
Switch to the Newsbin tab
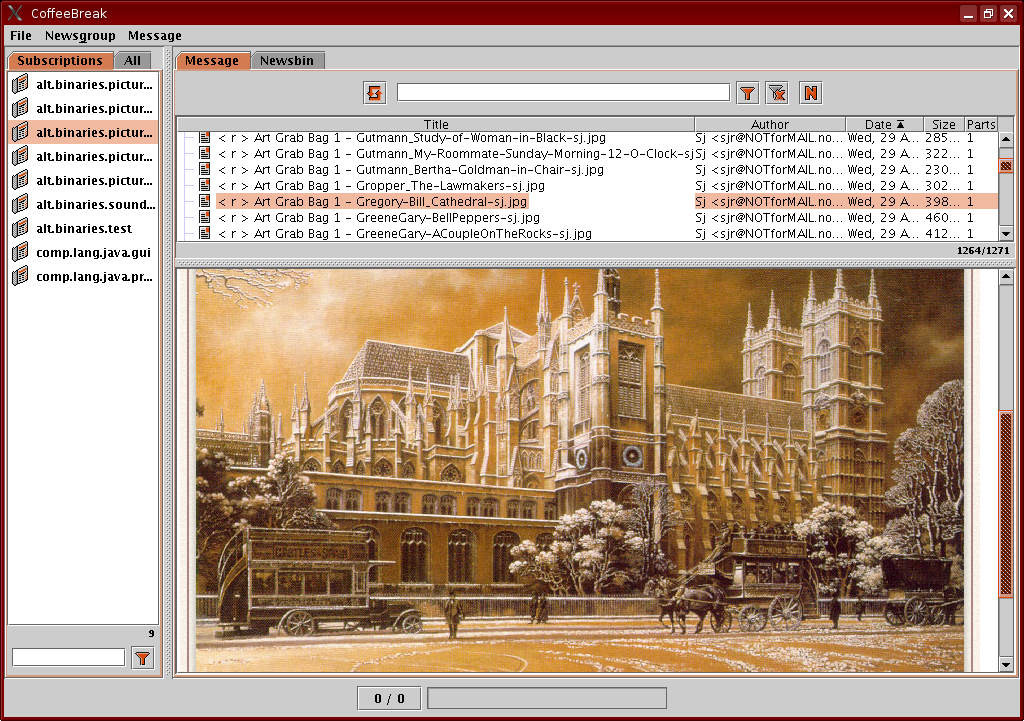pos(287,61)
